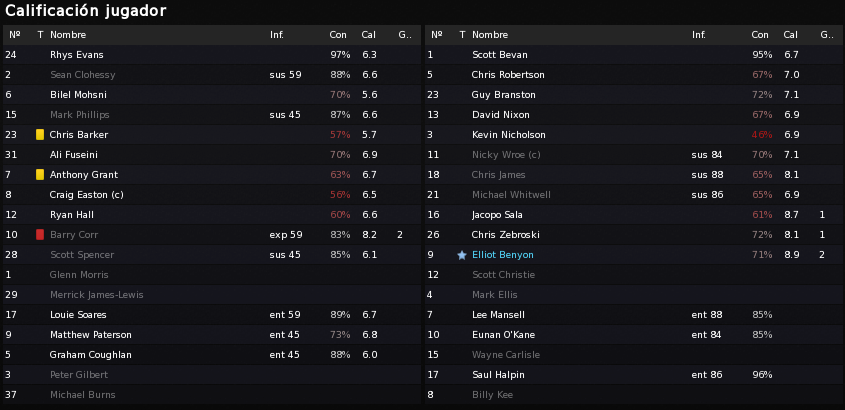Click the star icon beside Elliot Benyon
This screenshot has width=845, height=410.
[462, 255]
